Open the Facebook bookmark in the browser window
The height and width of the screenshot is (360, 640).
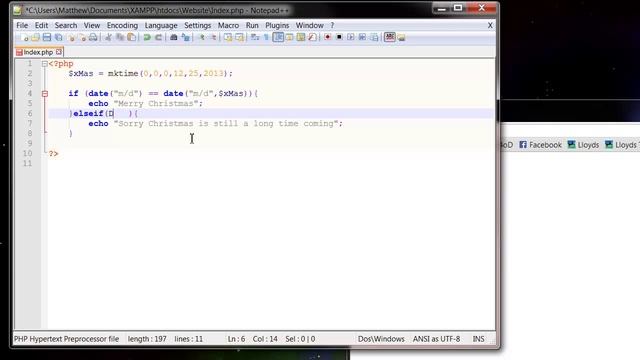[x=540, y=145]
